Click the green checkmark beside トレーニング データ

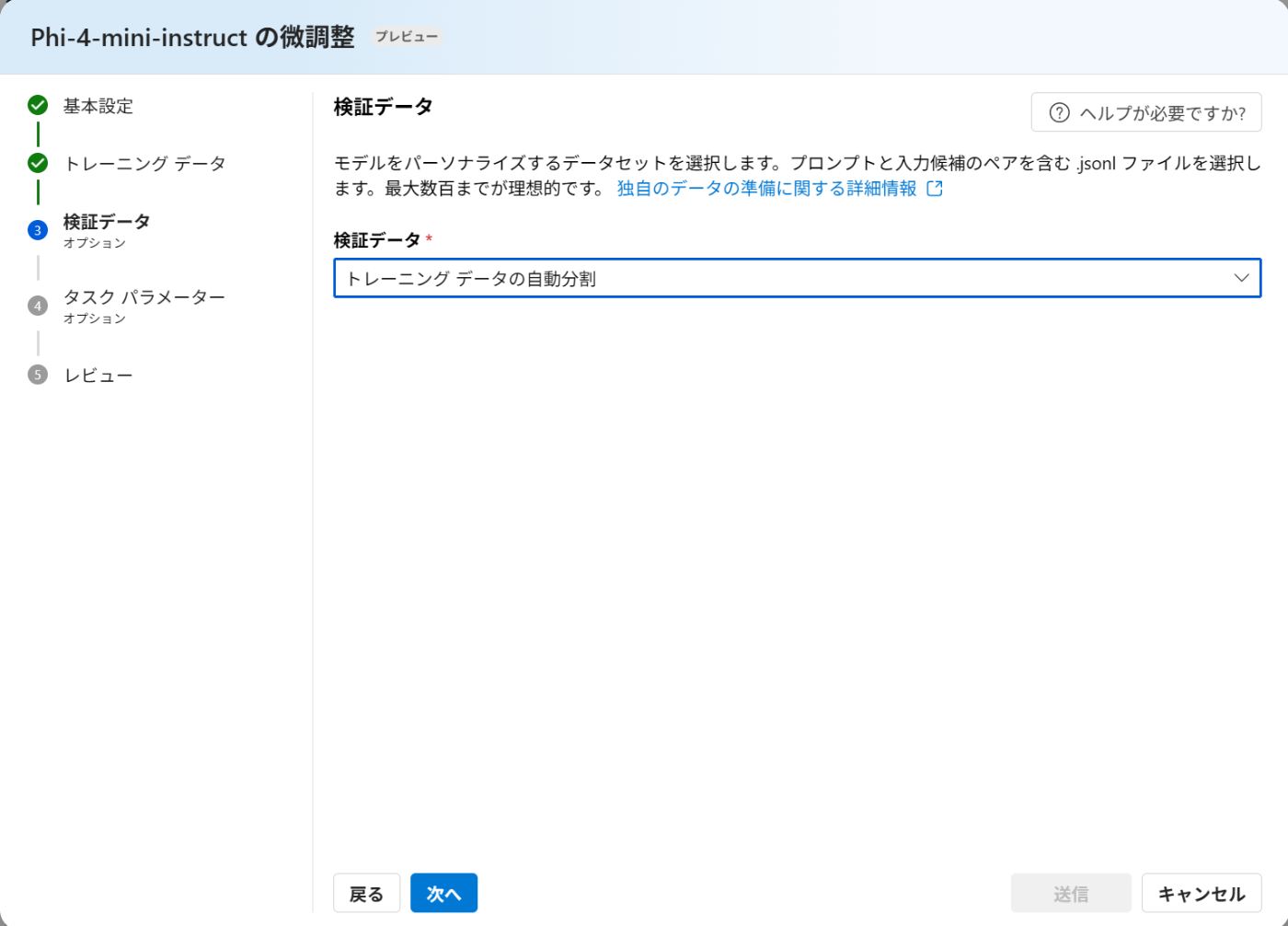(38, 163)
